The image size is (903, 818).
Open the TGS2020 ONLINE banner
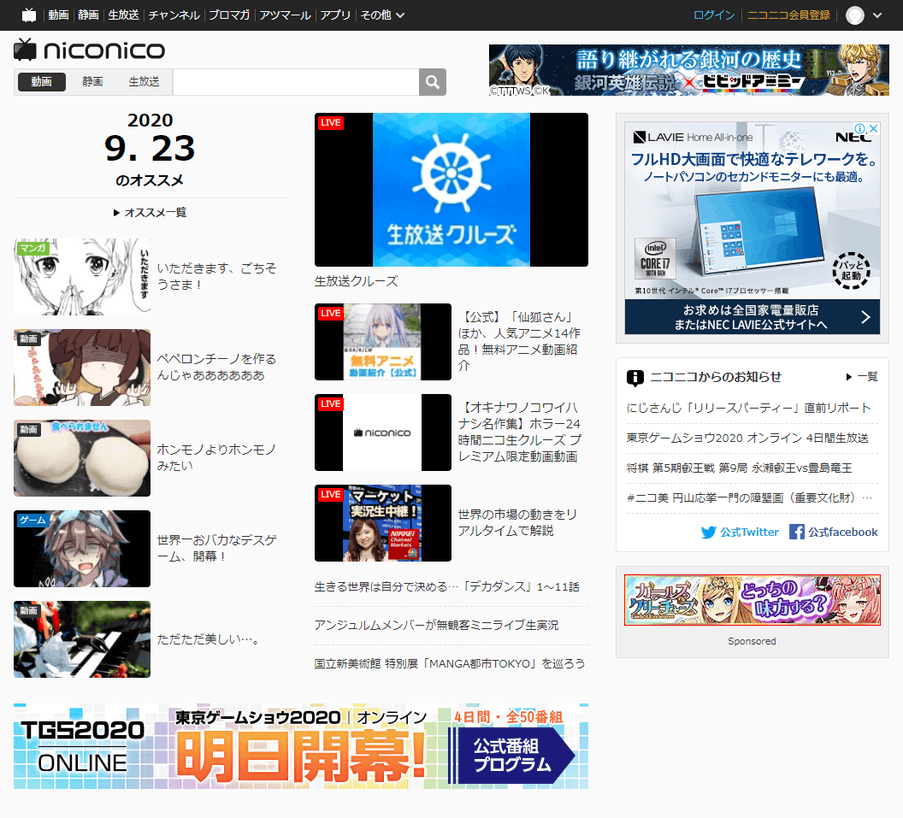[x=301, y=746]
